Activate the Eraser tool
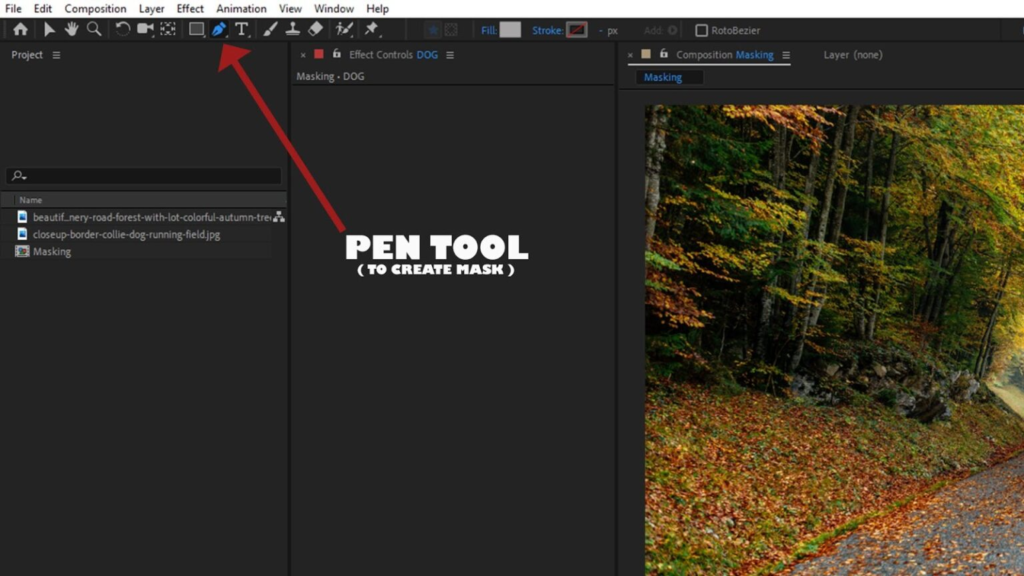This screenshot has height=576, width=1024. (315, 30)
